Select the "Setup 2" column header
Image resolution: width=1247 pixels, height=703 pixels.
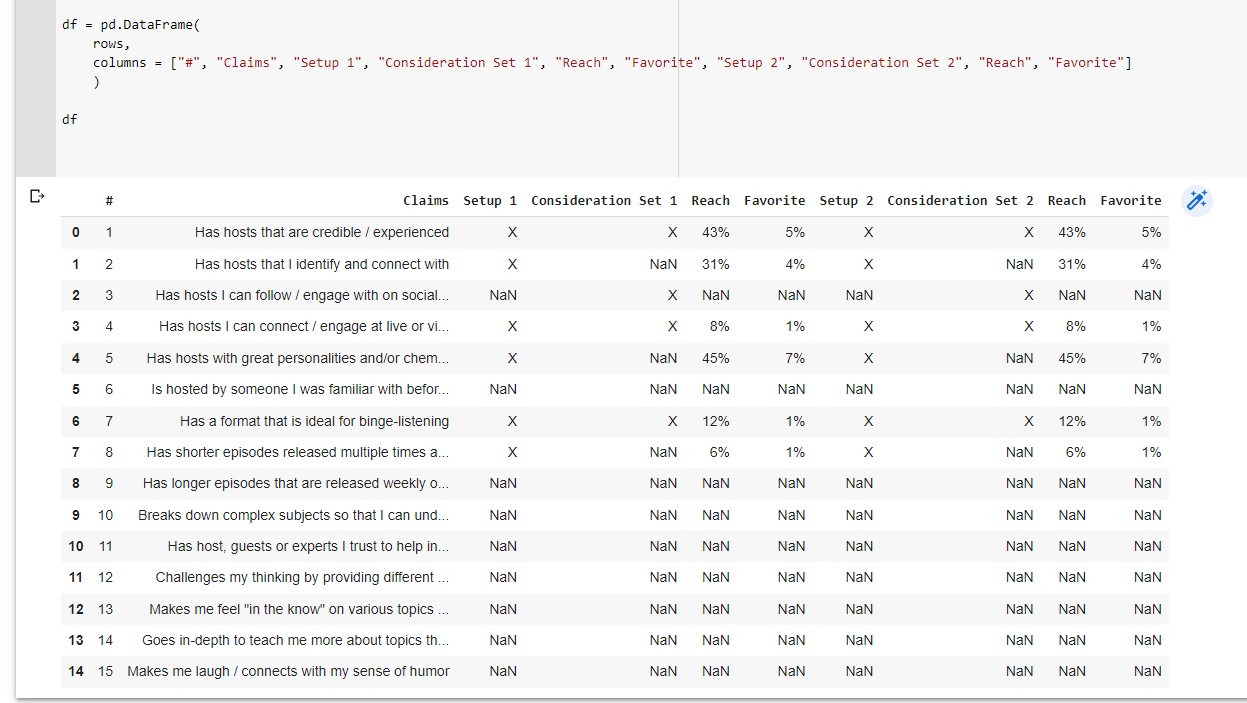click(x=846, y=200)
